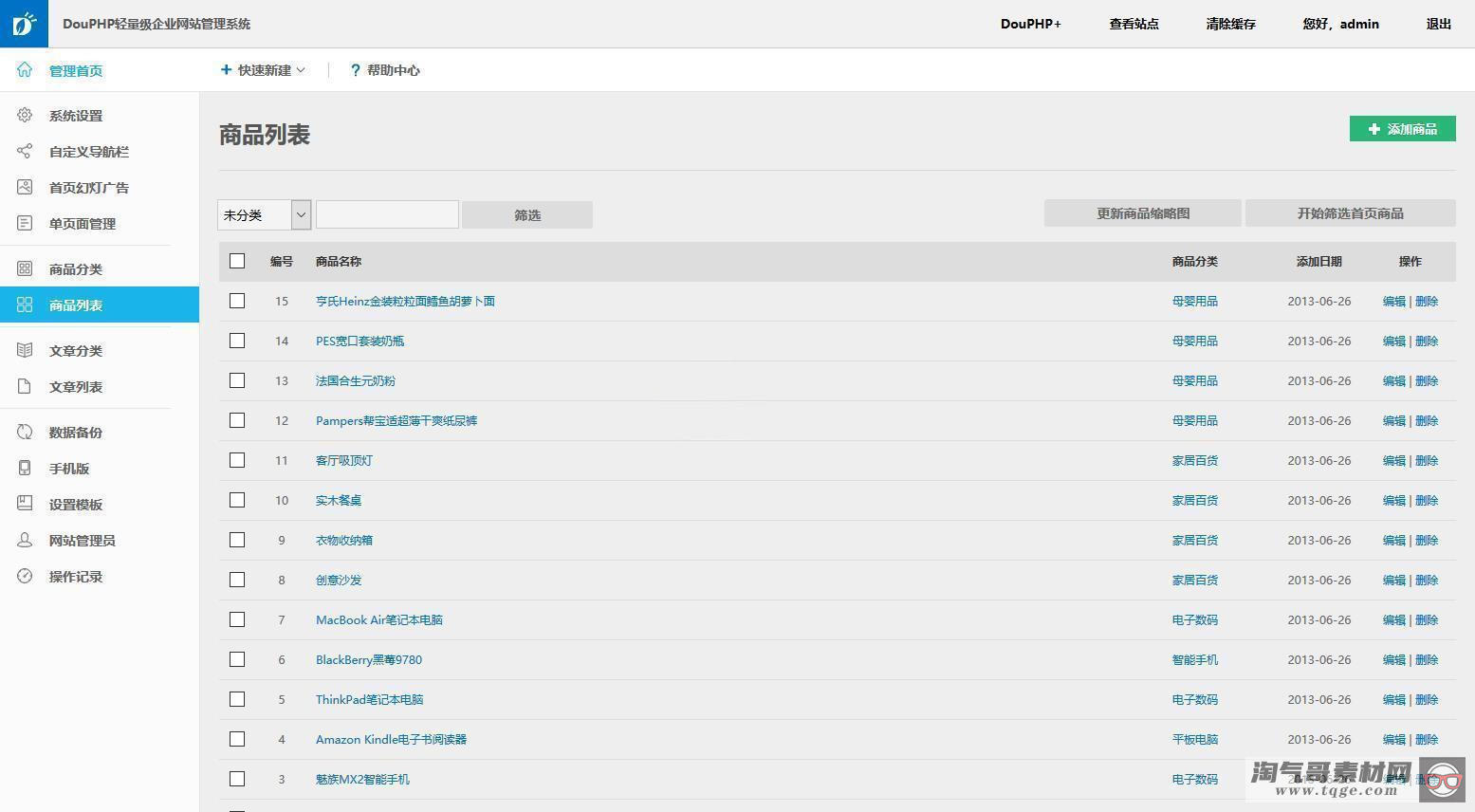Click the 您好, admin account link

pyautogui.click(x=1341, y=24)
